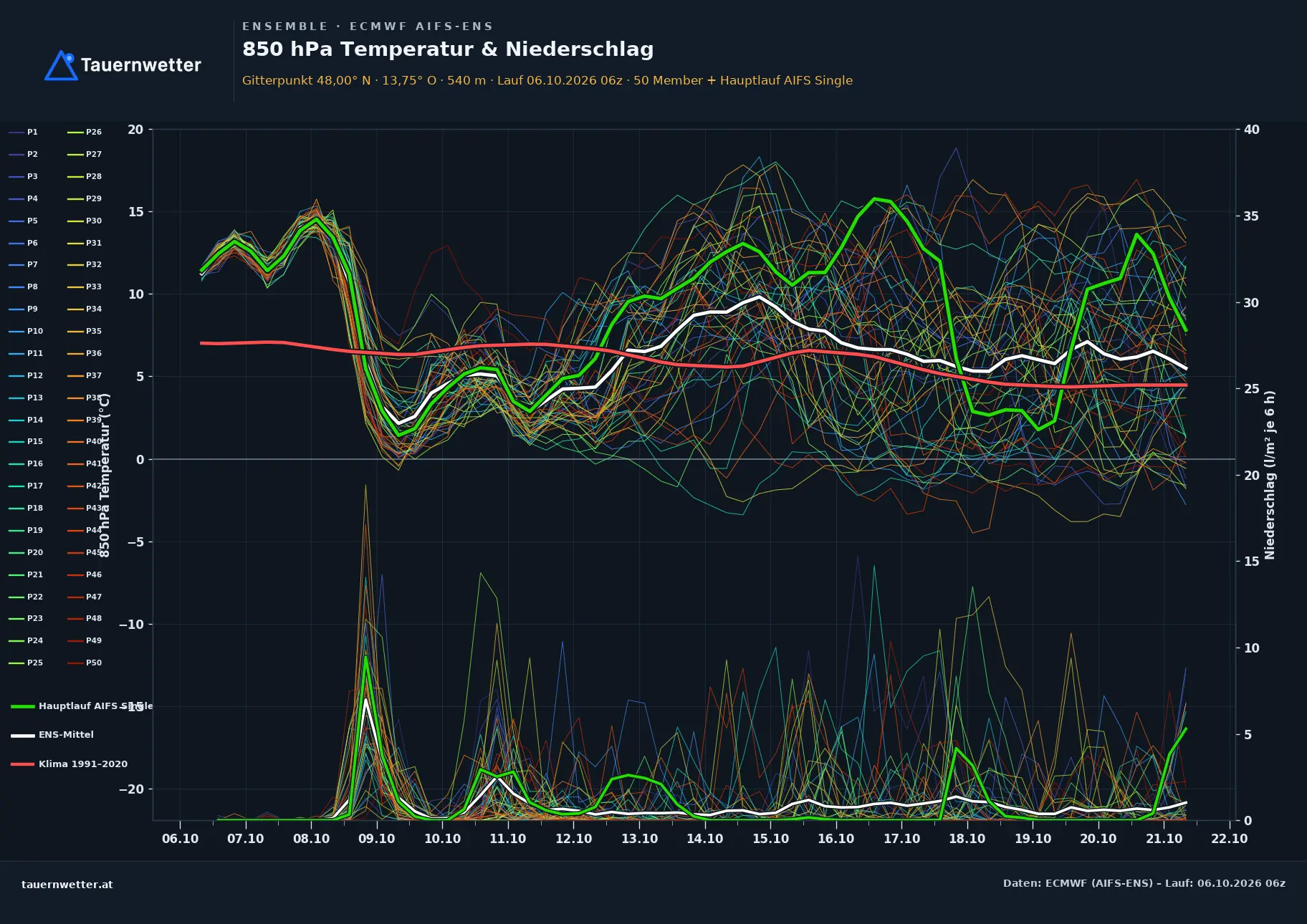Screen dimensions: 1307x924
Task: Select legend entry P15
Action: pyautogui.click(x=26, y=441)
